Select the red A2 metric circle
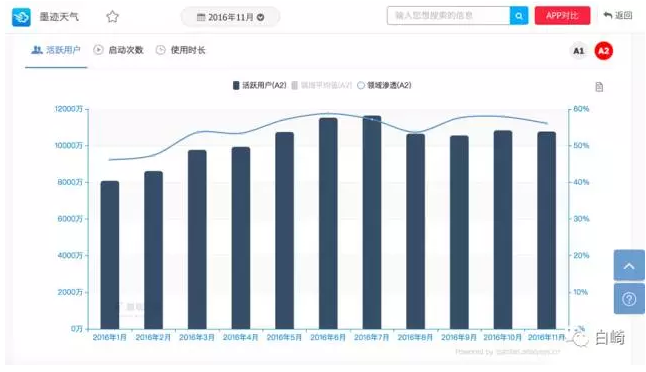 [x=604, y=51]
